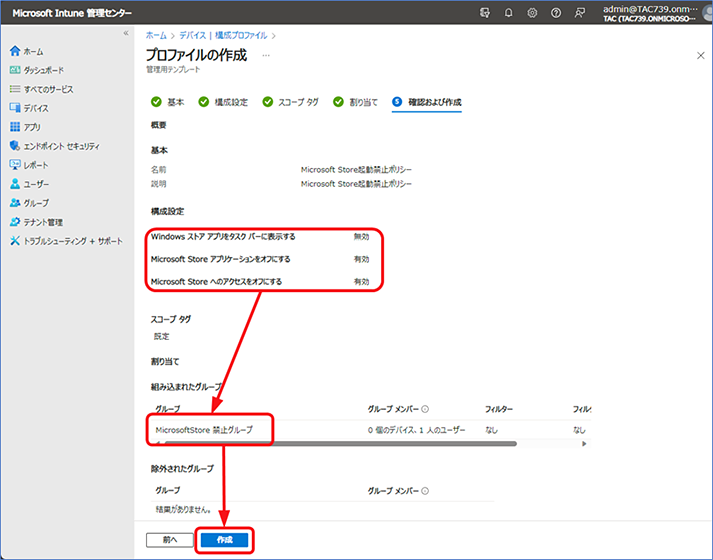Click the MicrosoftStore 禁止グループ row
Viewport: 713px width, 560px height.
pos(371,430)
